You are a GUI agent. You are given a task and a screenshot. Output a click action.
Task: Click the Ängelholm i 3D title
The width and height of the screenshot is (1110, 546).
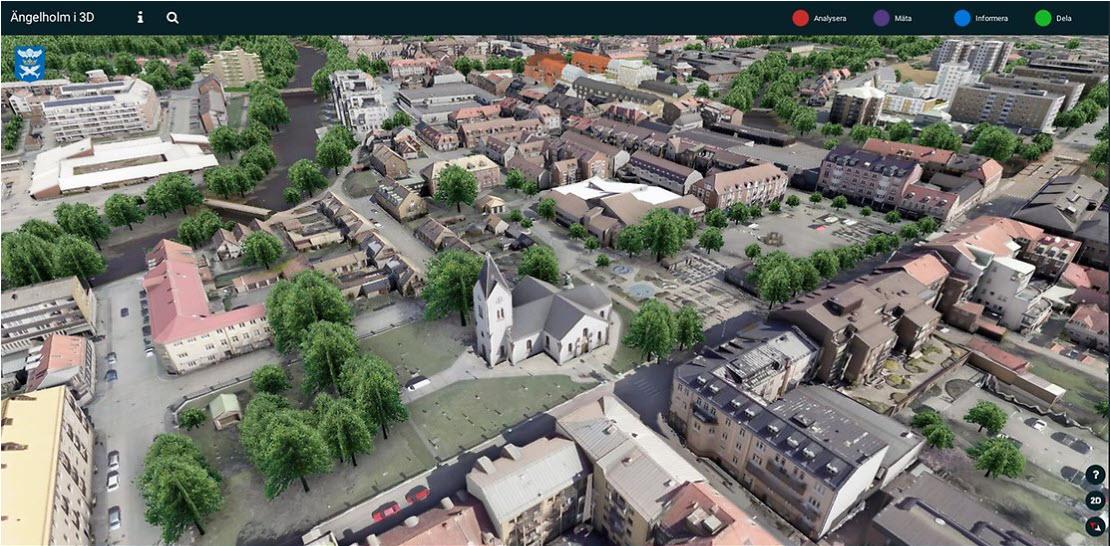[54, 17]
